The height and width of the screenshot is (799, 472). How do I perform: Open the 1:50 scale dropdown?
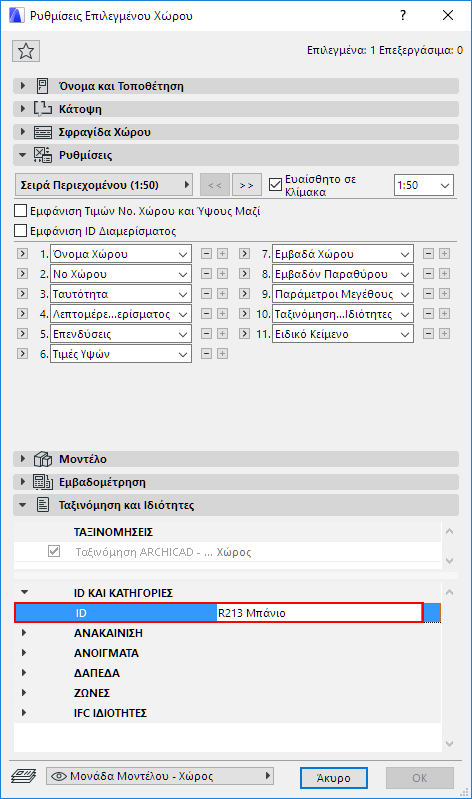pos(424,185)
